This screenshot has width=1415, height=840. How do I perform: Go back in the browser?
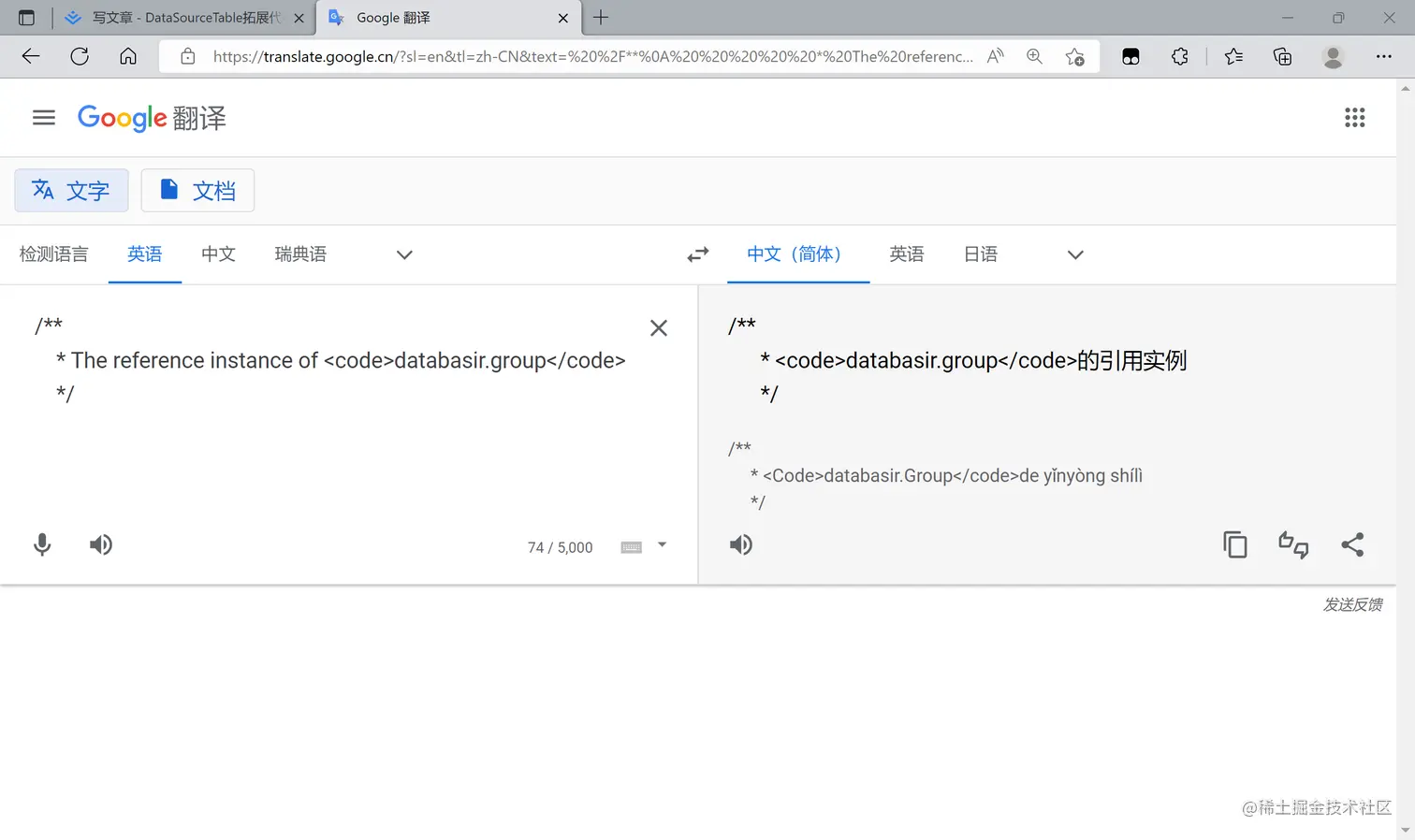pos(31,56)
